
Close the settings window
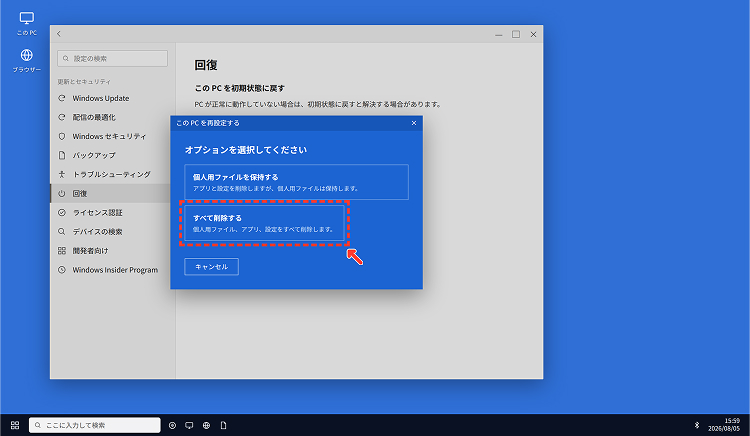(x=533, y=34)
